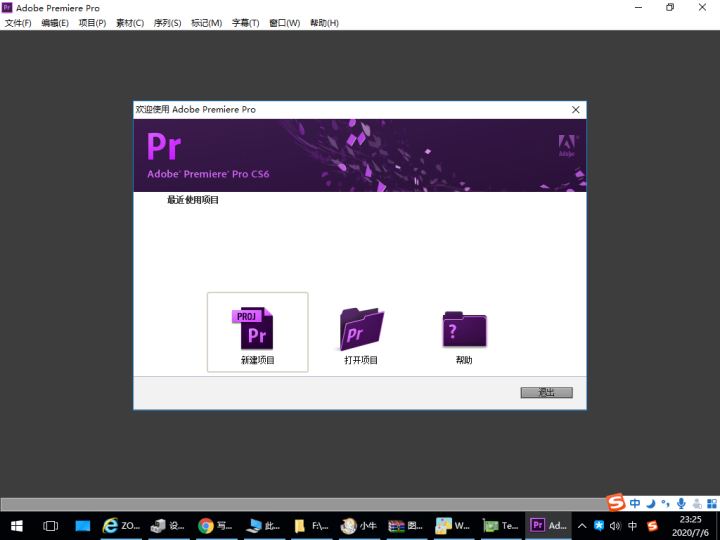Switch to the Chrome 写... taskbar item
720x540 pixels.
click(215, 526)
